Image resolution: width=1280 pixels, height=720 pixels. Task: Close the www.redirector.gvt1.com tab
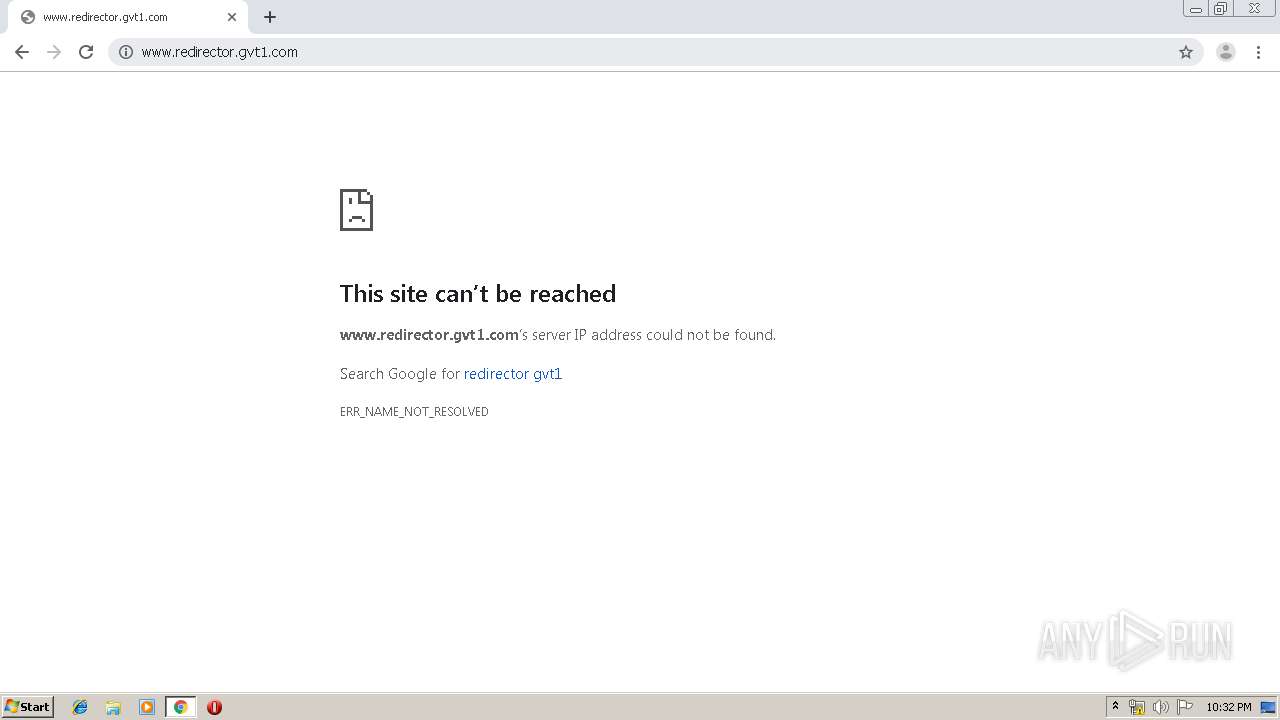click(x=232, y=17)
